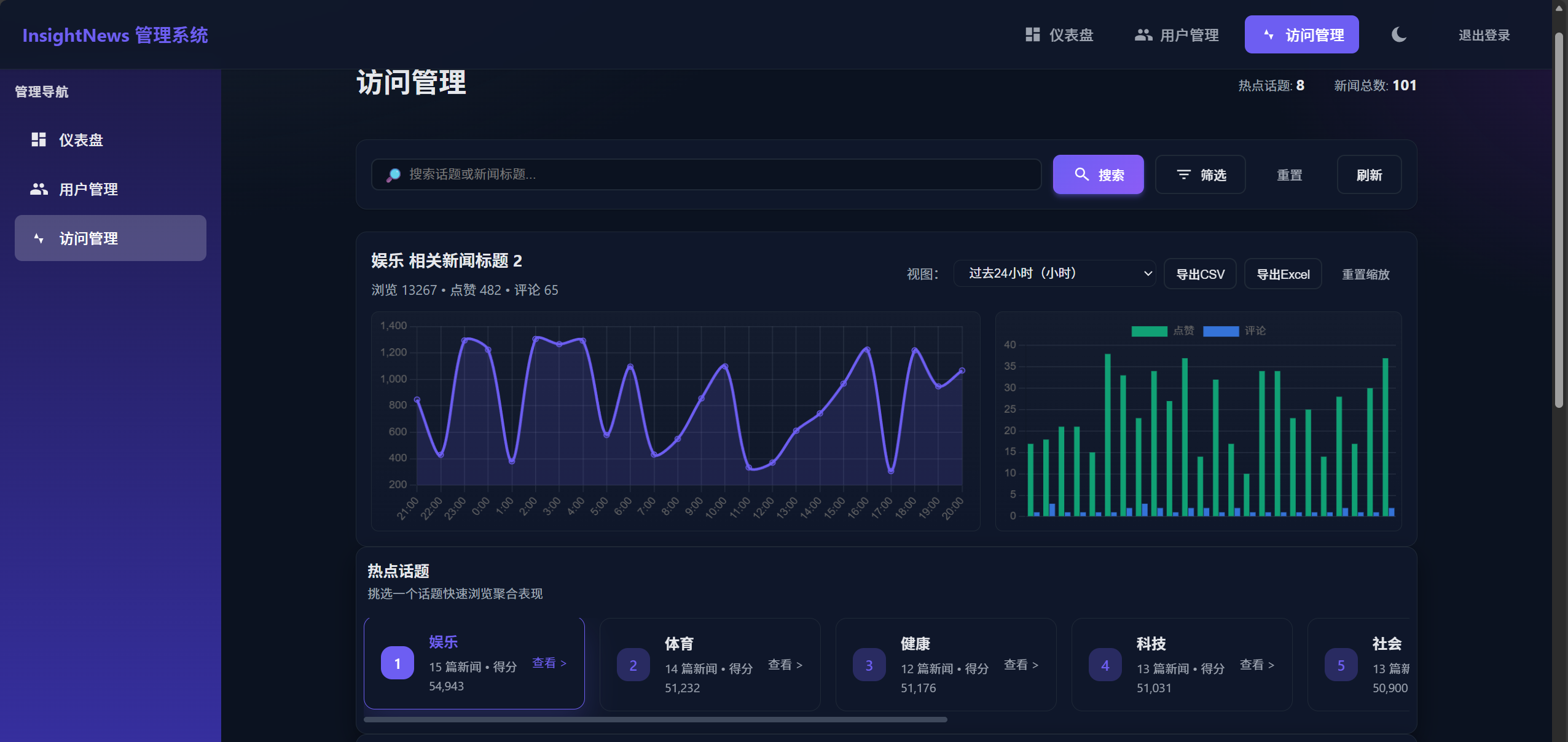The height and width of the screenshot is (742, 1568).
Task: Open the 过去24小时 view dropdown
Action: click(1054, 273)
